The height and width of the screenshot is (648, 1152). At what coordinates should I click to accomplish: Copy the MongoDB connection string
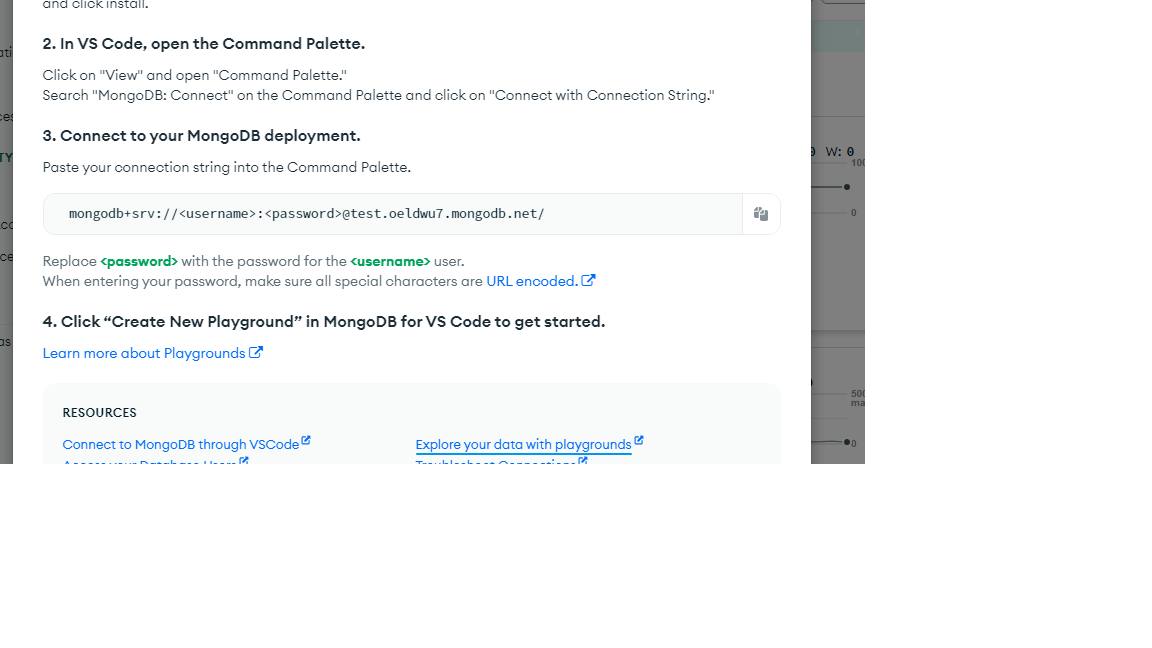(761, 214)
